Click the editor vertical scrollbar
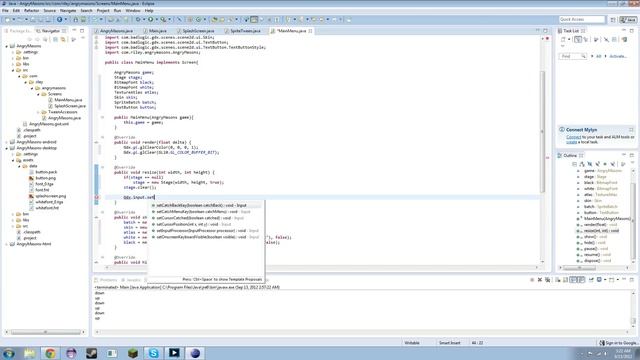Image resolution: width=640 pixels, height=360 pixels. tap(542, 131)
